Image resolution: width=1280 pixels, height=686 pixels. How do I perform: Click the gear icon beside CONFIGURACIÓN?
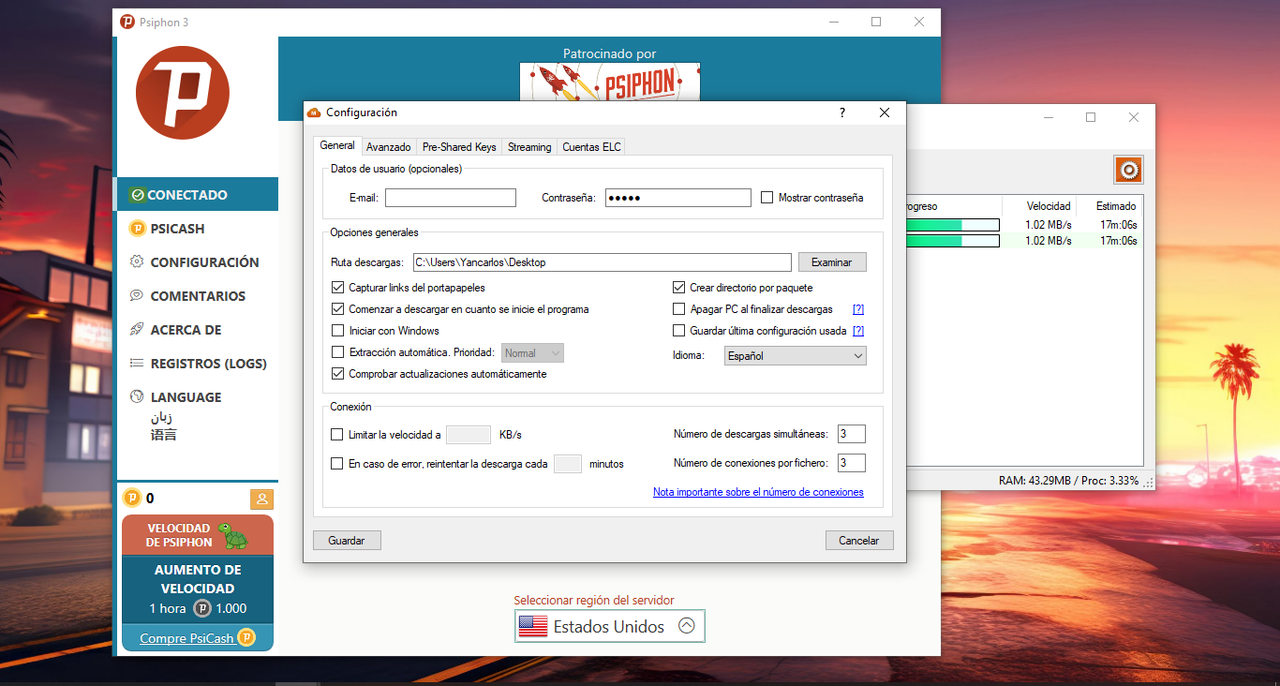point(137,262)
